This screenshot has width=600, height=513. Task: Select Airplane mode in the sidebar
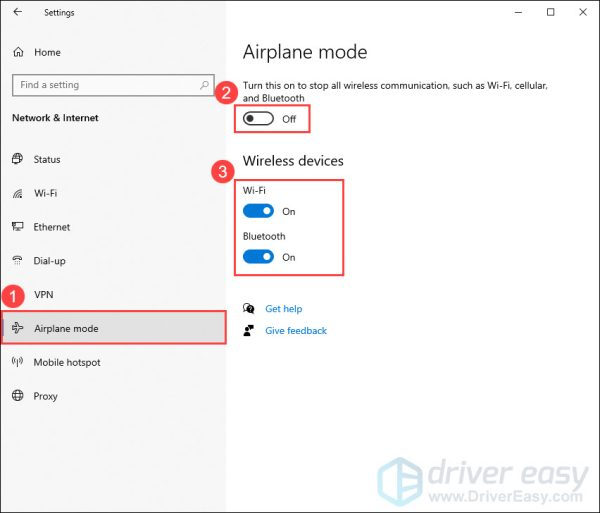(x=114, y=328)
